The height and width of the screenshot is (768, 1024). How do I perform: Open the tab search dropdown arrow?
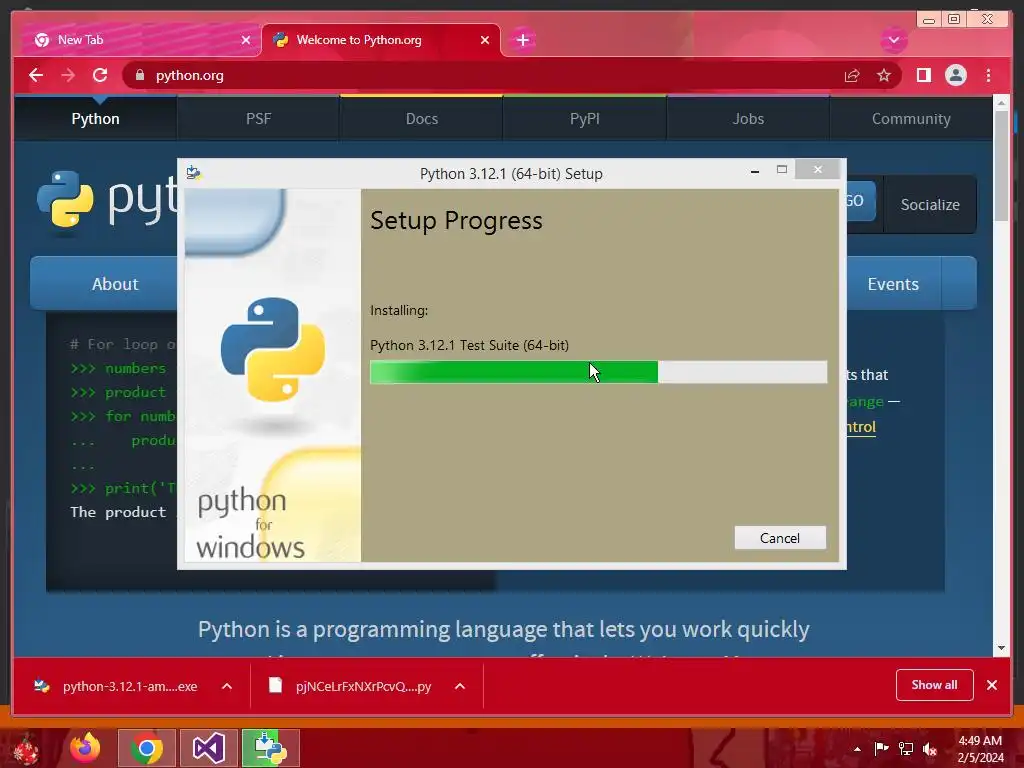(x=894, y=40)
